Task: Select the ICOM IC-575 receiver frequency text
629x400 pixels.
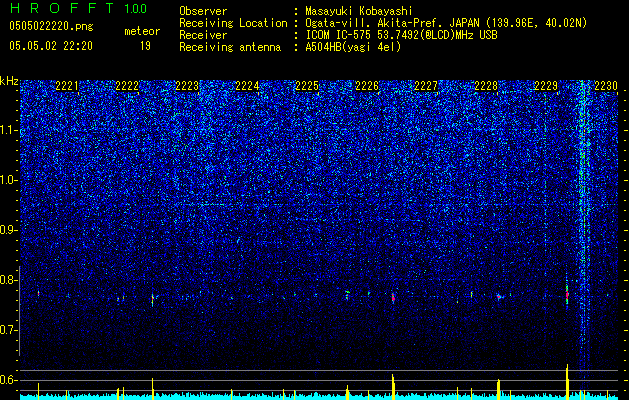Action: [401, 35]
